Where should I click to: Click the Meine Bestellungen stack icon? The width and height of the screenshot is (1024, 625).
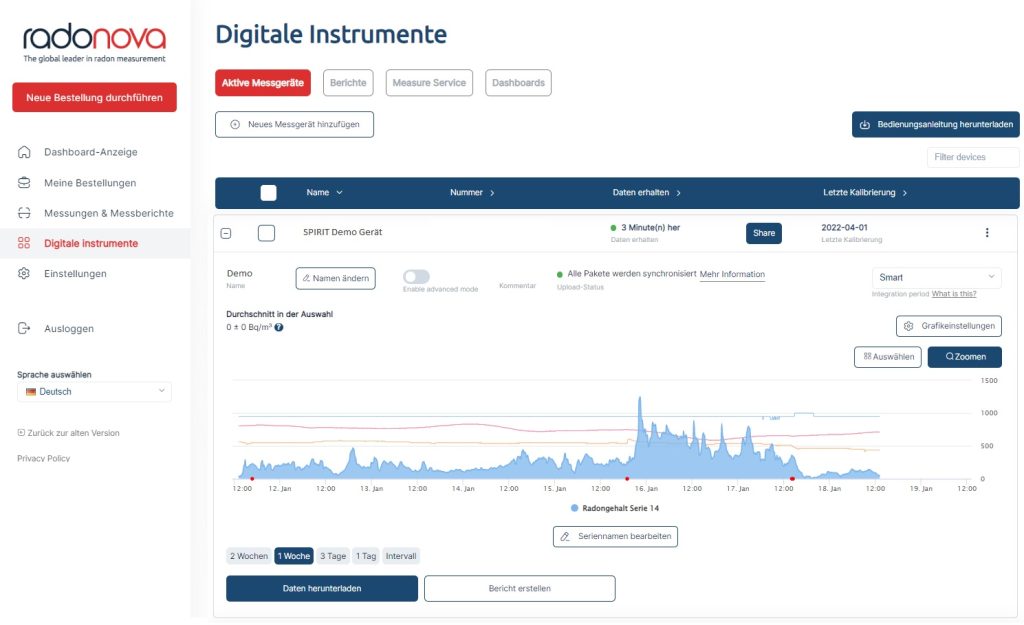click(x=24, y=183)
